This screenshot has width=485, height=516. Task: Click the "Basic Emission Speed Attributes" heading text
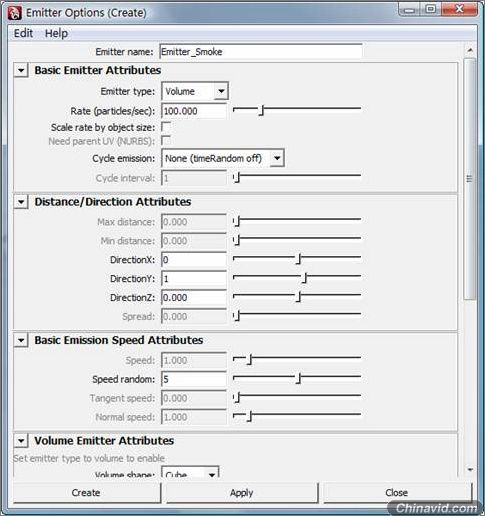pyautogui.click(x=119, y=340)
